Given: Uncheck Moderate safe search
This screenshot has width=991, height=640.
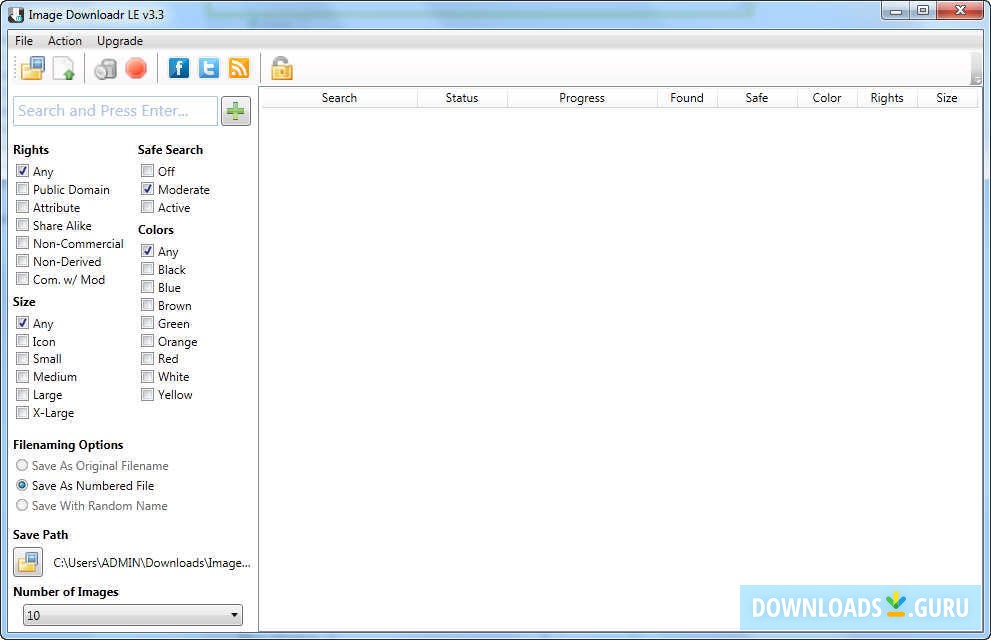Looking at the screenshot, I should (x=147, y=189).
